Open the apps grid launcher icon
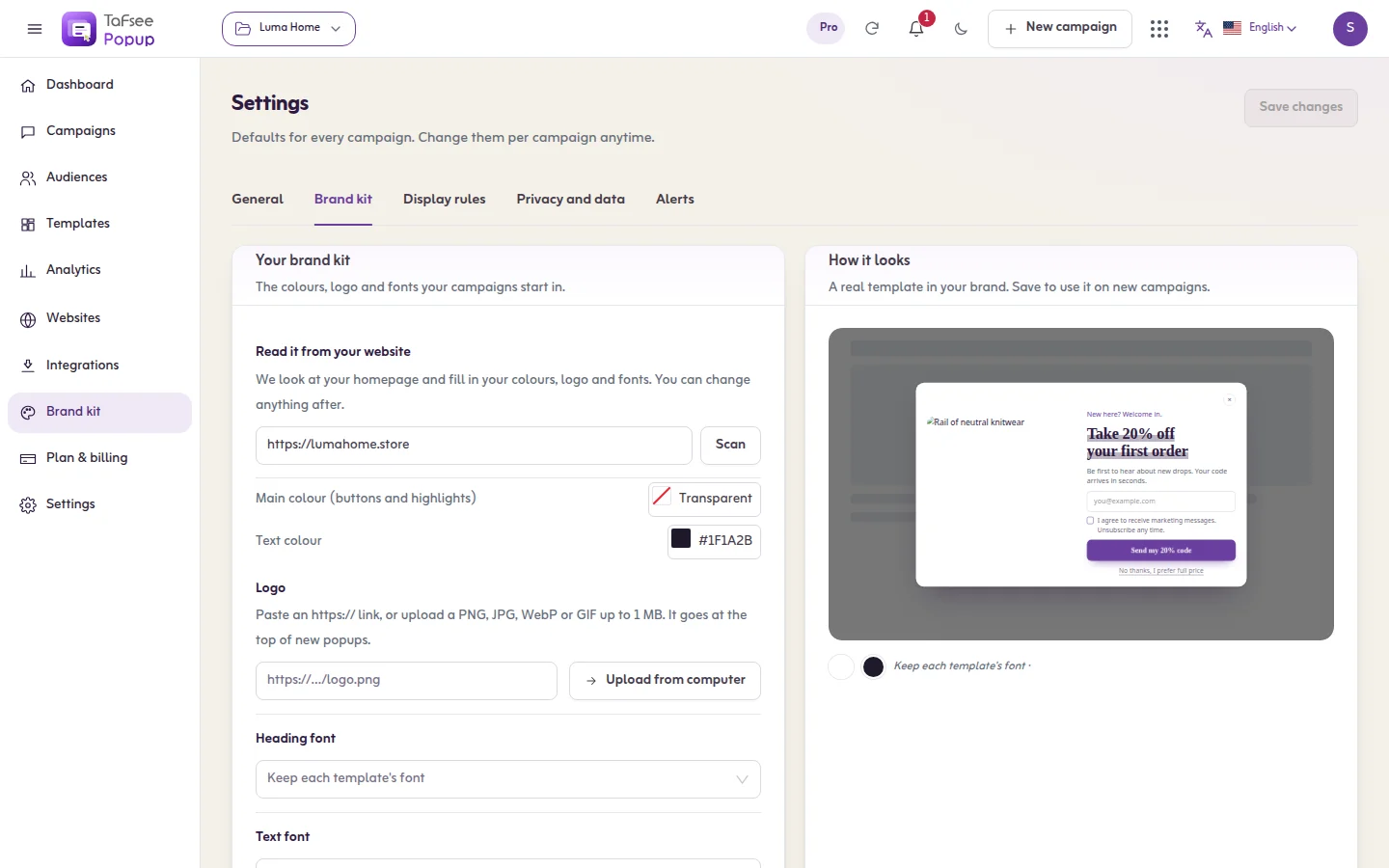Viewport: 1389px width, 868px height. (1159, 29)
